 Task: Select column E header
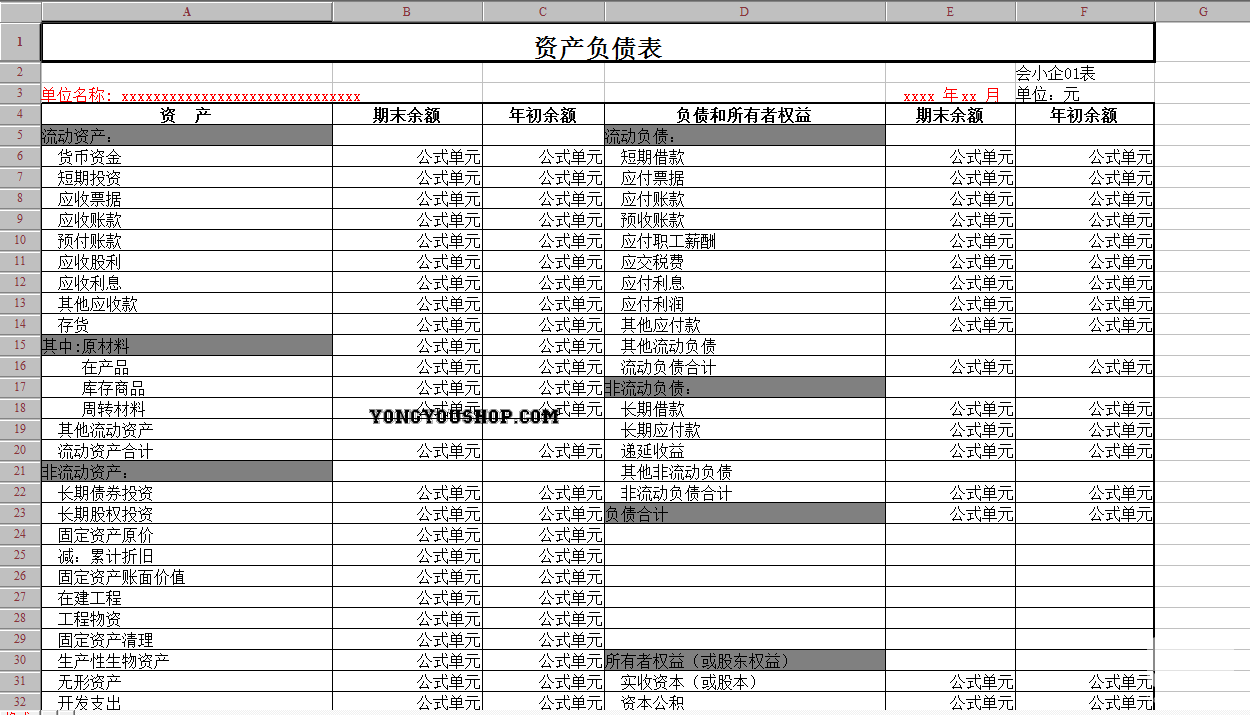point(950,11)
